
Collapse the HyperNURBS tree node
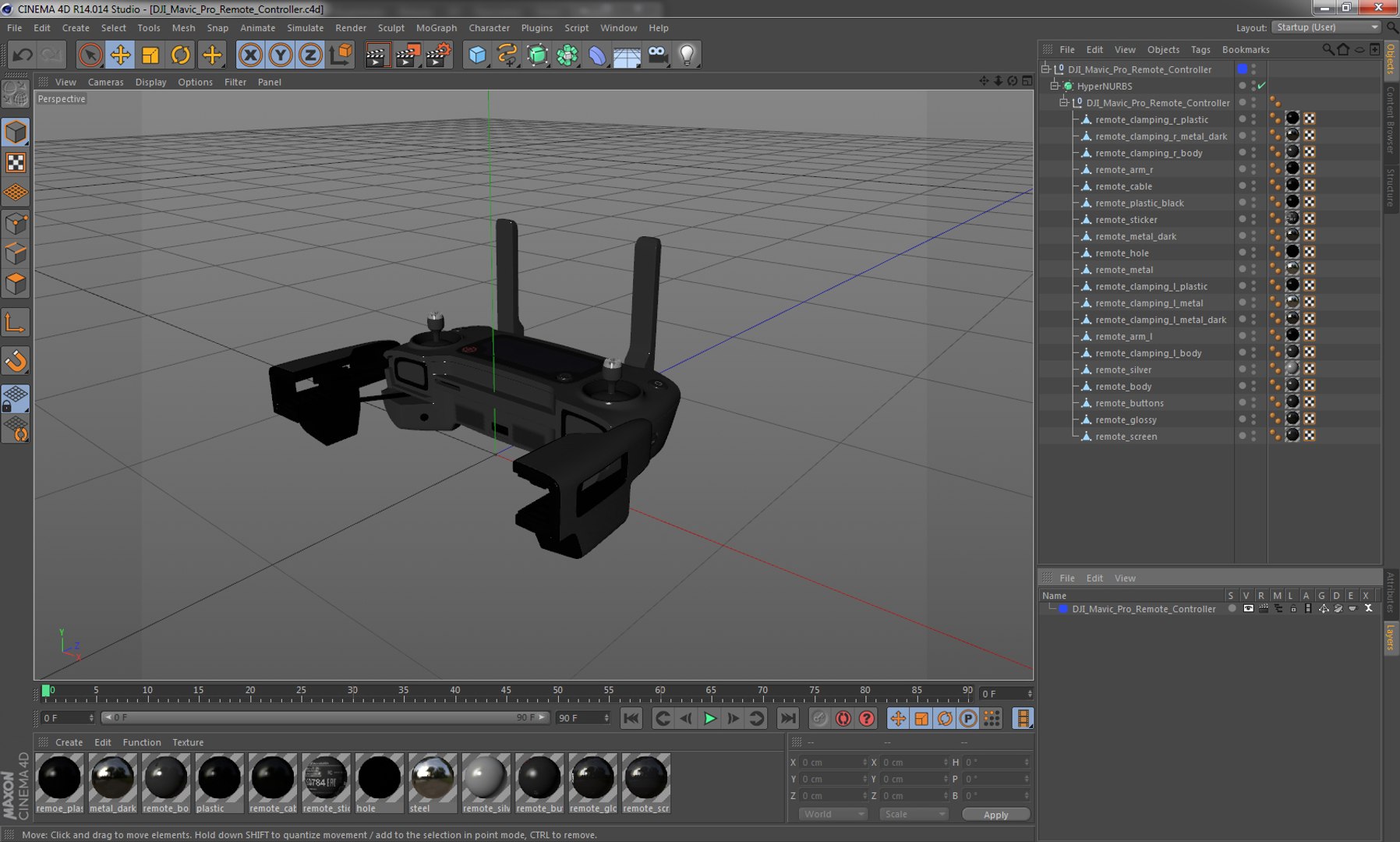[1055, 86]
